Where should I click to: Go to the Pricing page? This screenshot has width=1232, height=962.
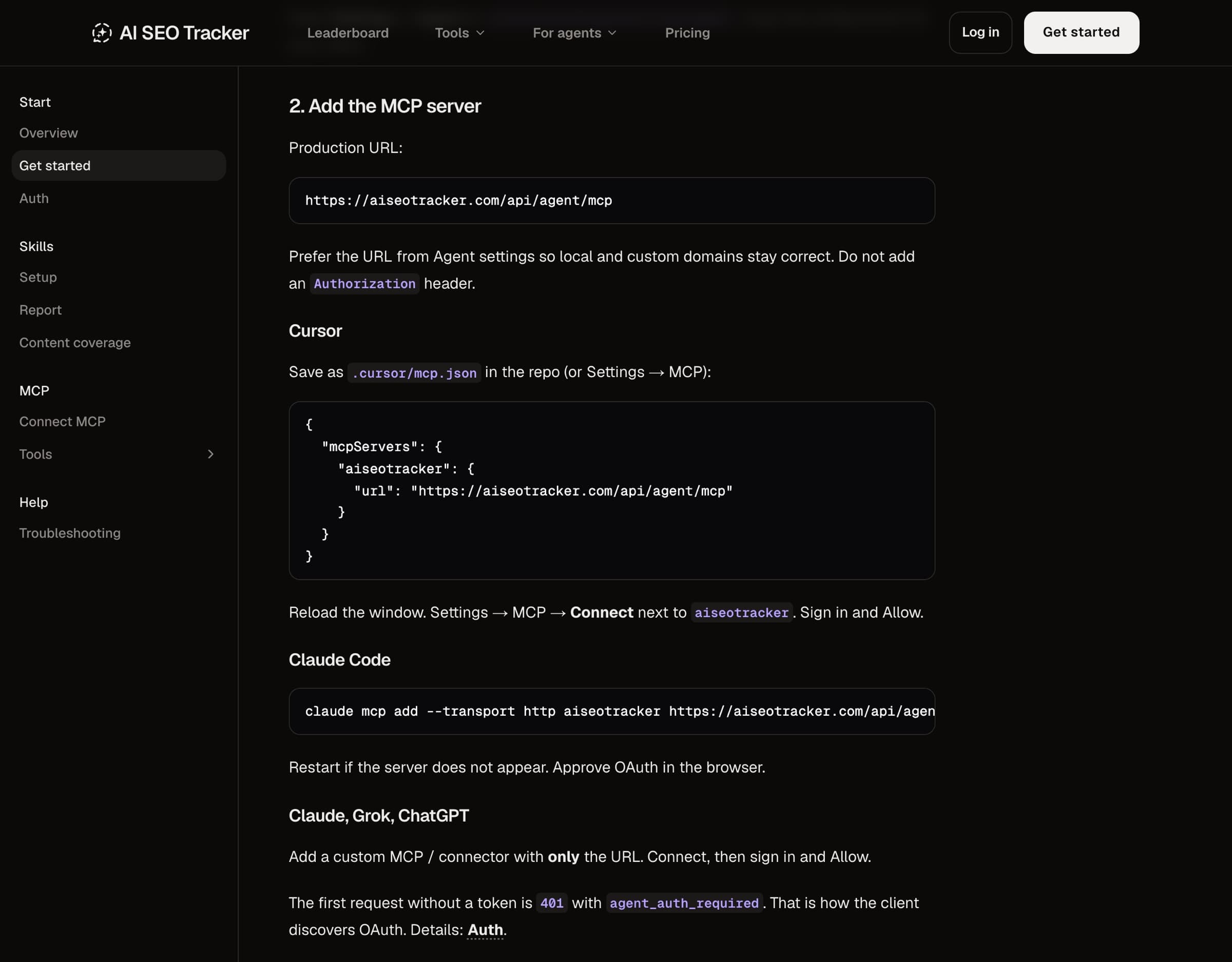pos(687,33)
